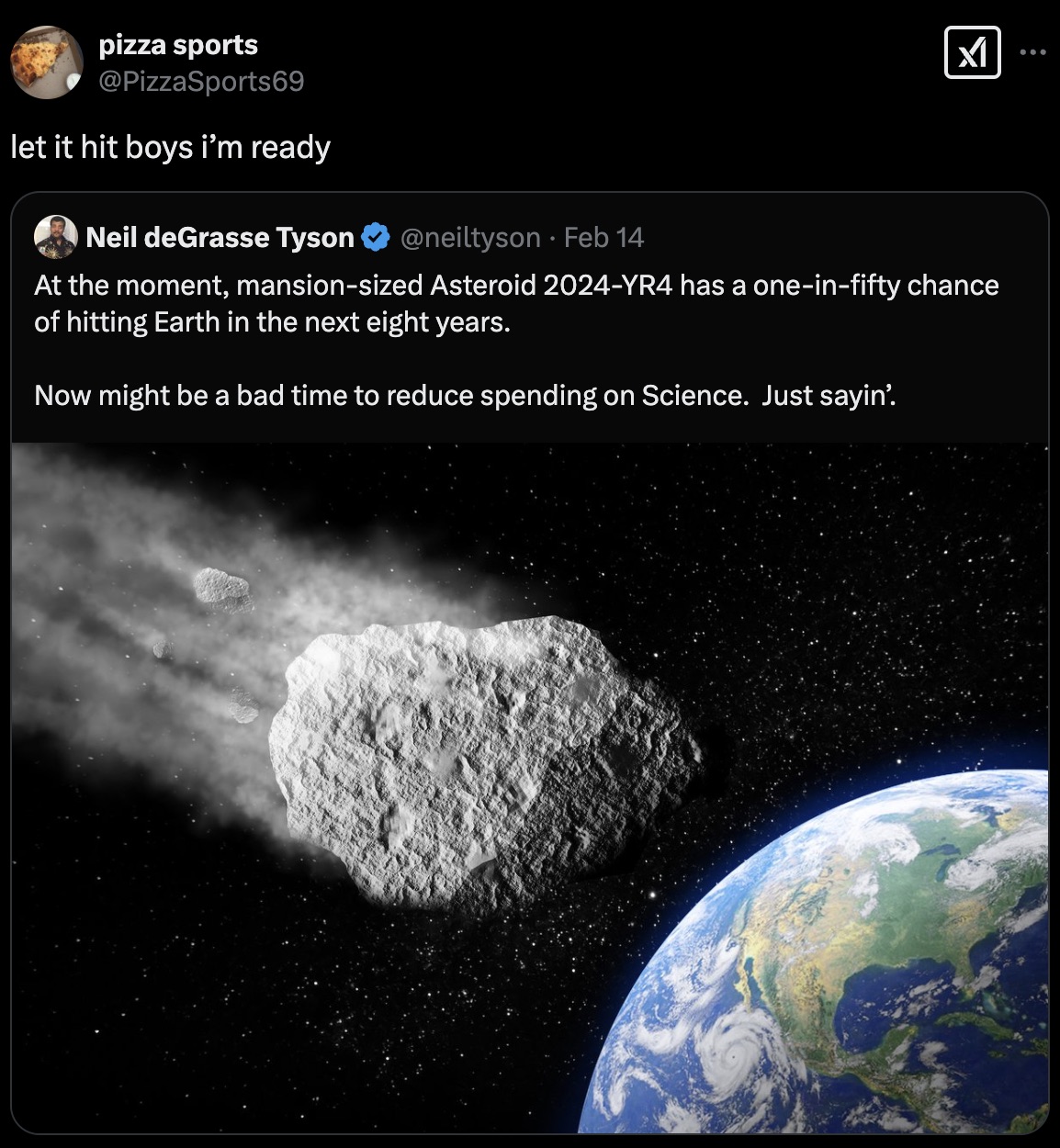Image resolution: width=1060 pixels, height=1148 pixels.
Task: Click Neil deGrasse Tyson's profile picture
Action: point(54,237)
